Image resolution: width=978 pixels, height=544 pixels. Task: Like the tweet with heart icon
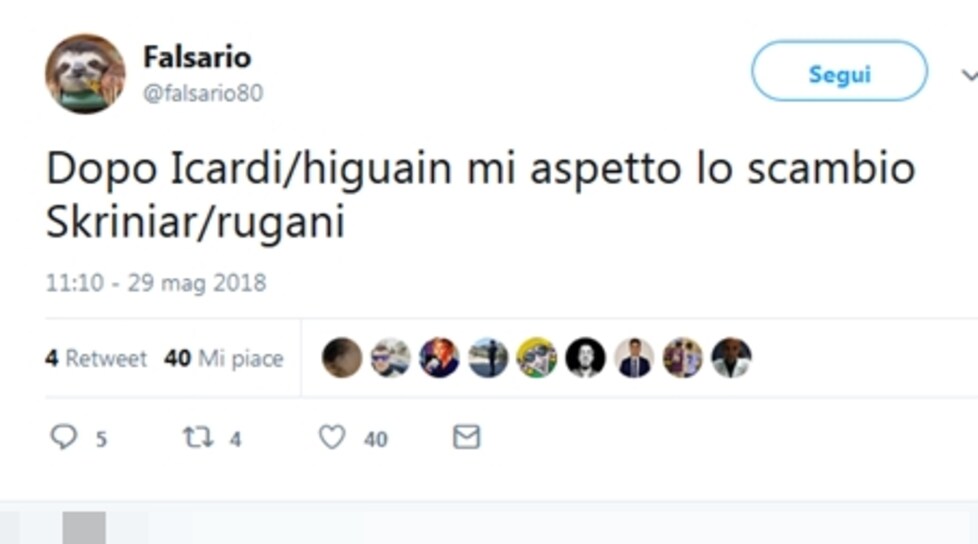[332, 437]
